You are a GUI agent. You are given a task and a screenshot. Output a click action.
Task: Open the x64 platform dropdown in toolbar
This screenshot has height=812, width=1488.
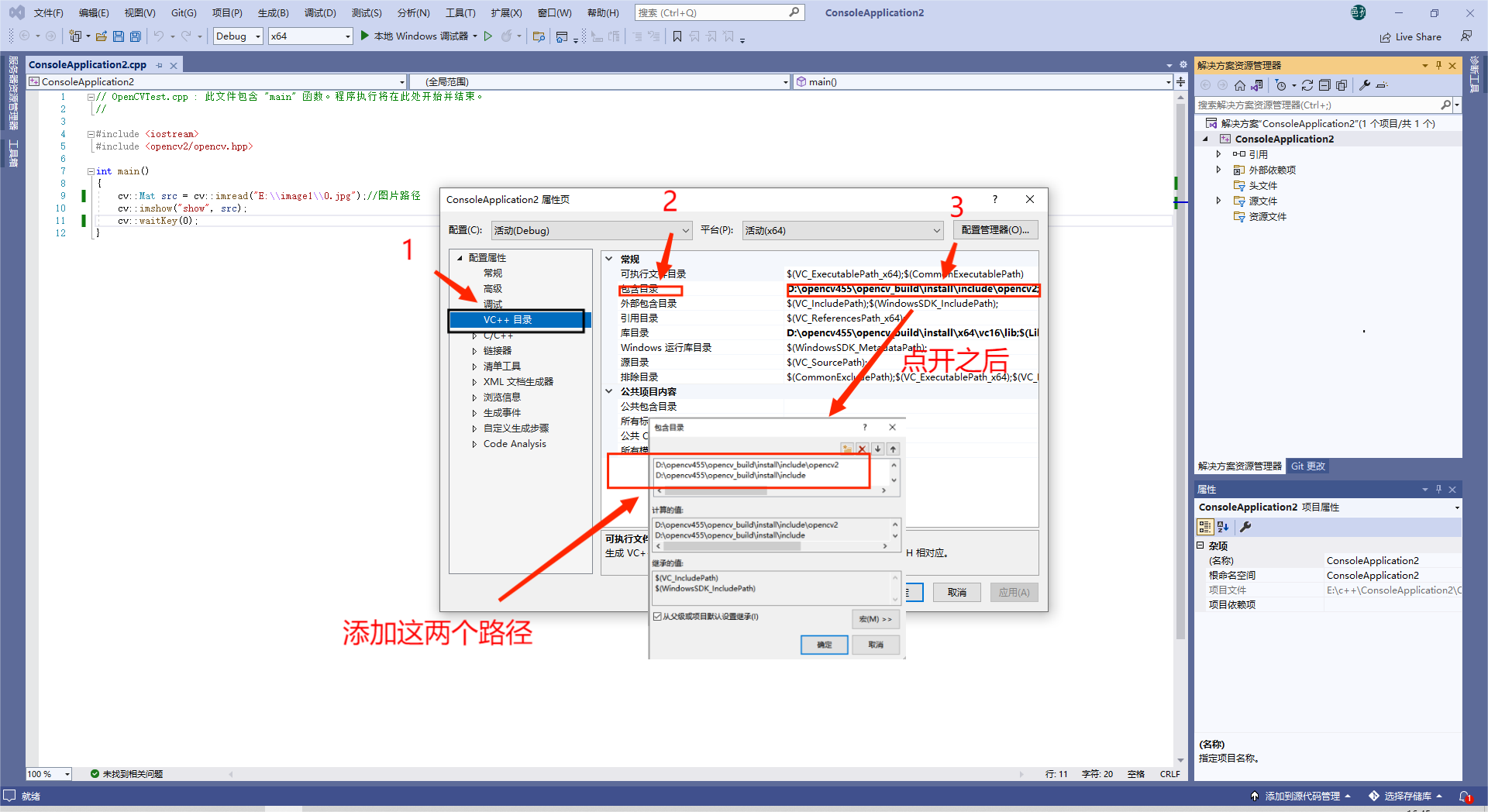coord(311,36)
